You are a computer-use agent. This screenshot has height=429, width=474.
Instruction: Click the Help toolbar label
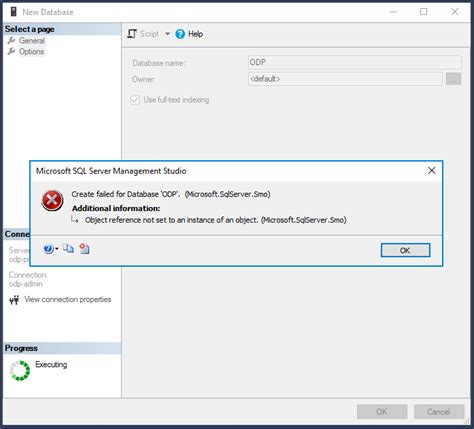point(195,34)
